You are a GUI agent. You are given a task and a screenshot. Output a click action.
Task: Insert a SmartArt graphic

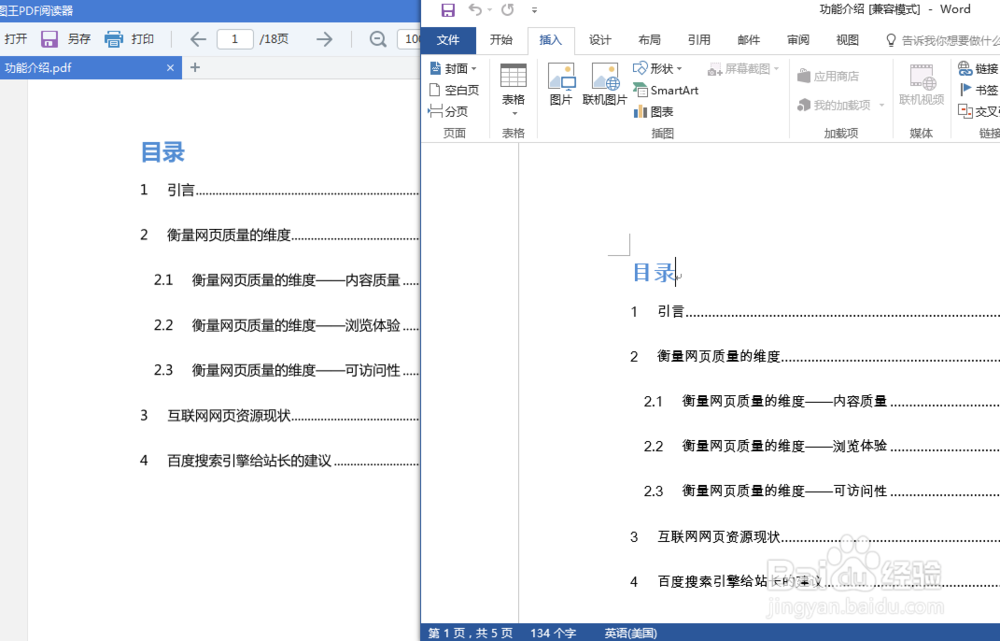(x=667, y=90)
